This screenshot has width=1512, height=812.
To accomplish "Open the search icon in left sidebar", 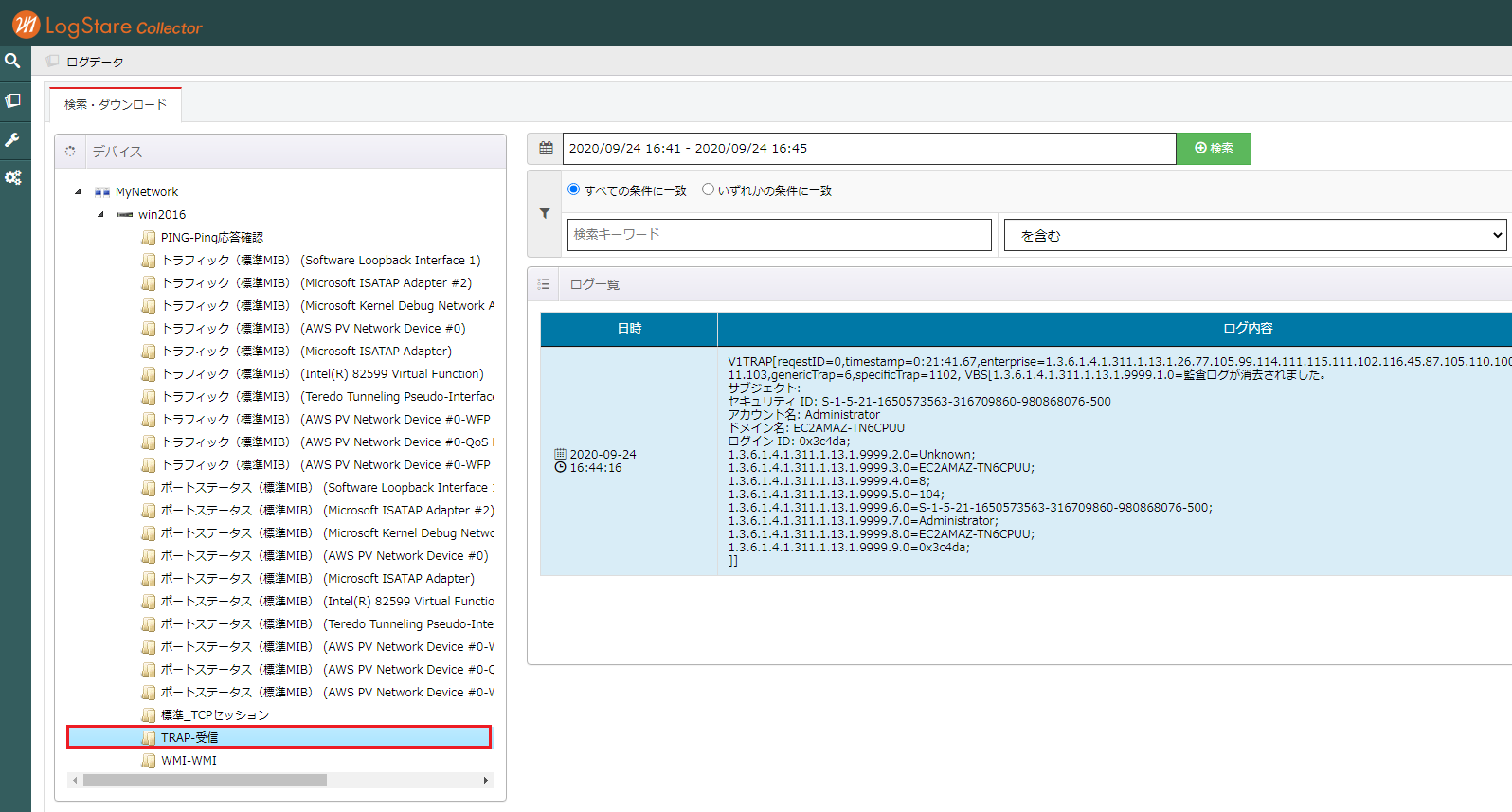I will pyautogui.click(x=12, y=61).
